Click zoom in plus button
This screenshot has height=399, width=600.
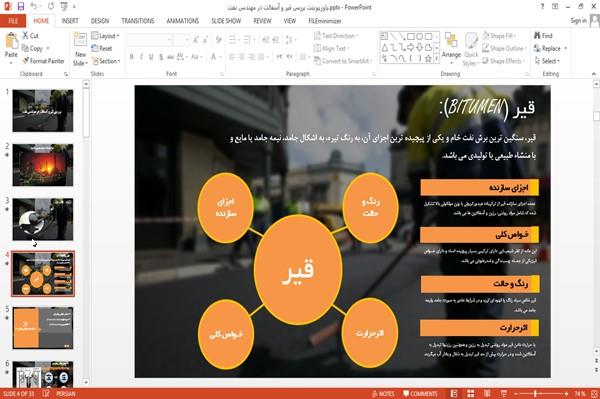point(566,394)
